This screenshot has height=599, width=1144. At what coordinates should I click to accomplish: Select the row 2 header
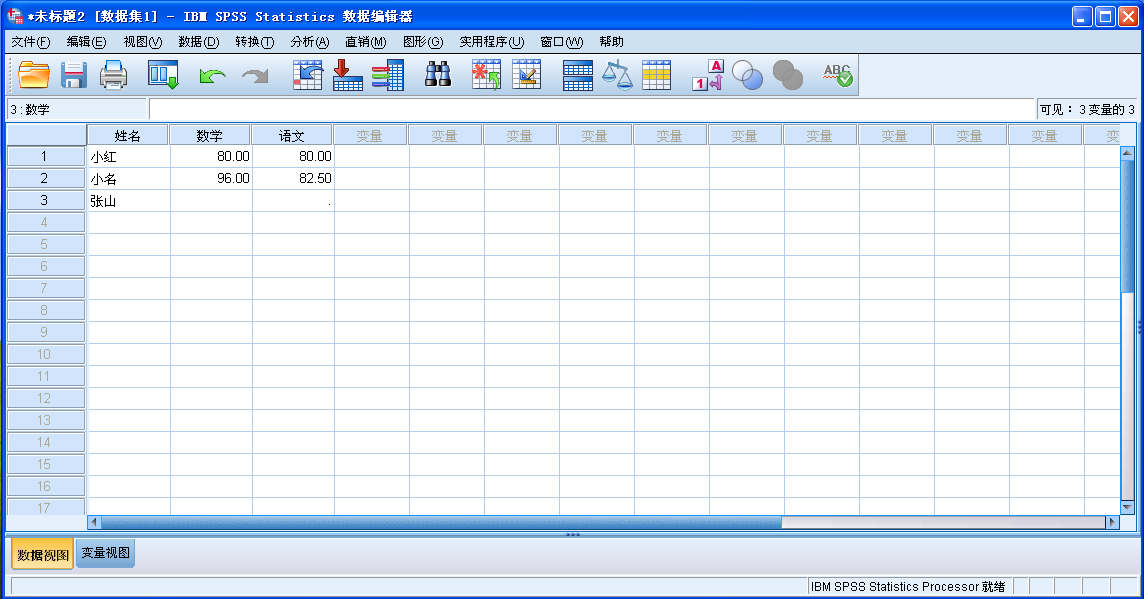(45, 178)
